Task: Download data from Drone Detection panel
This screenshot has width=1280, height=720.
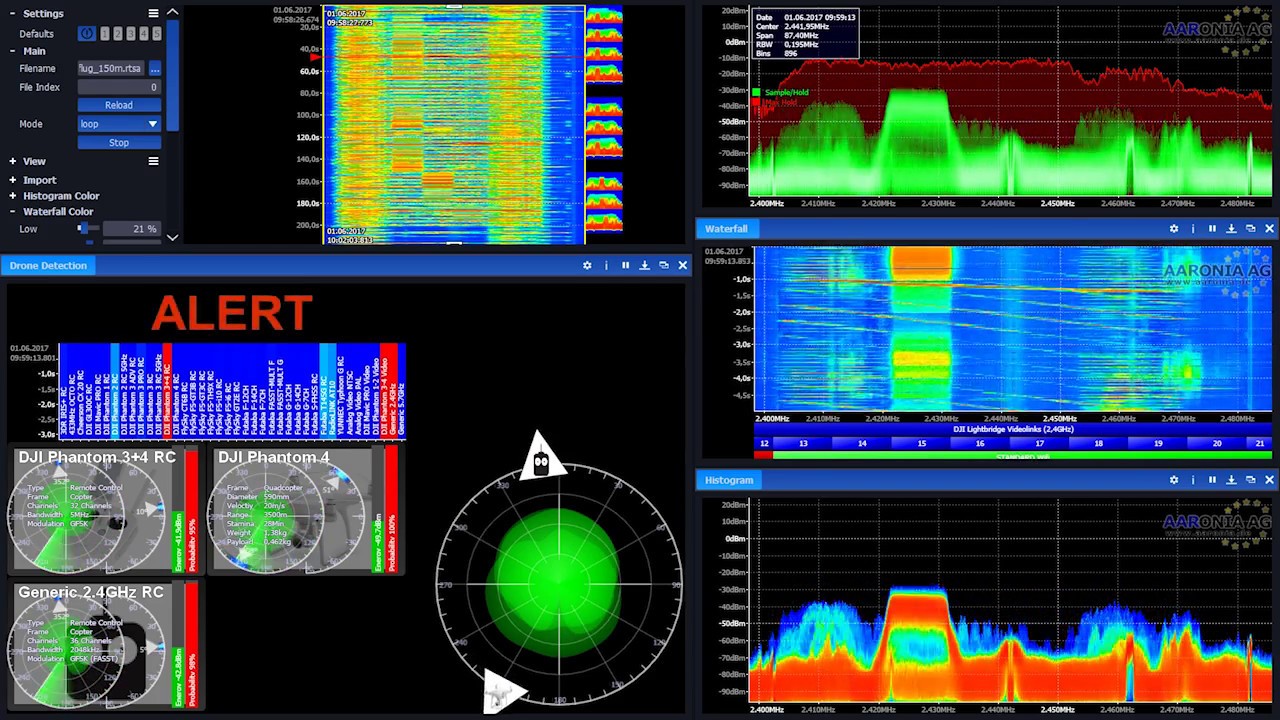Action: (644, 265)
